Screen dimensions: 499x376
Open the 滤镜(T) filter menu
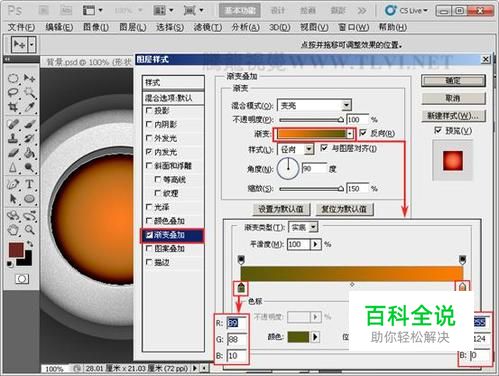click(208, 27)
